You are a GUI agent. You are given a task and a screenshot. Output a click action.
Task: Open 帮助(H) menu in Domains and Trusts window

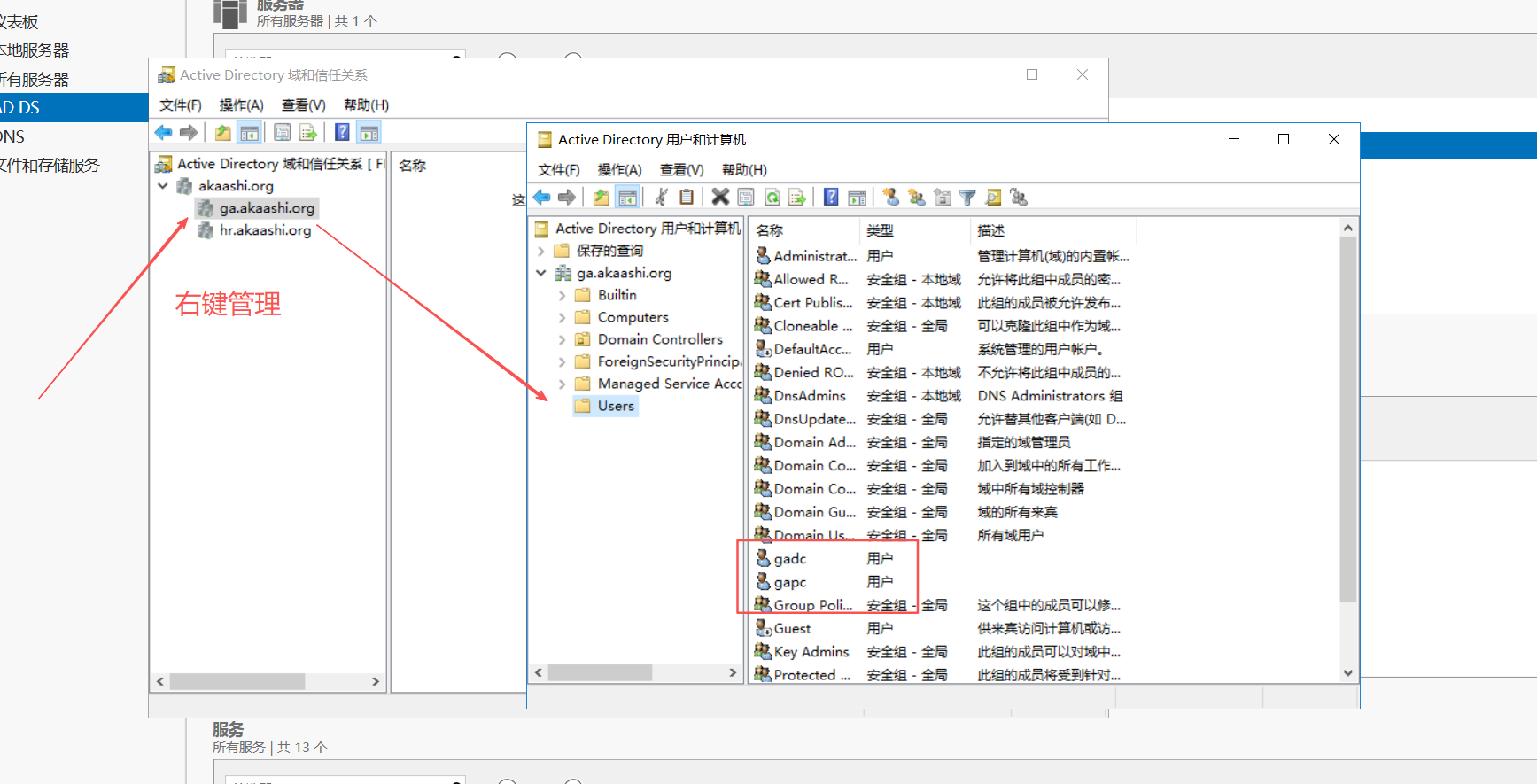[366, 105]
